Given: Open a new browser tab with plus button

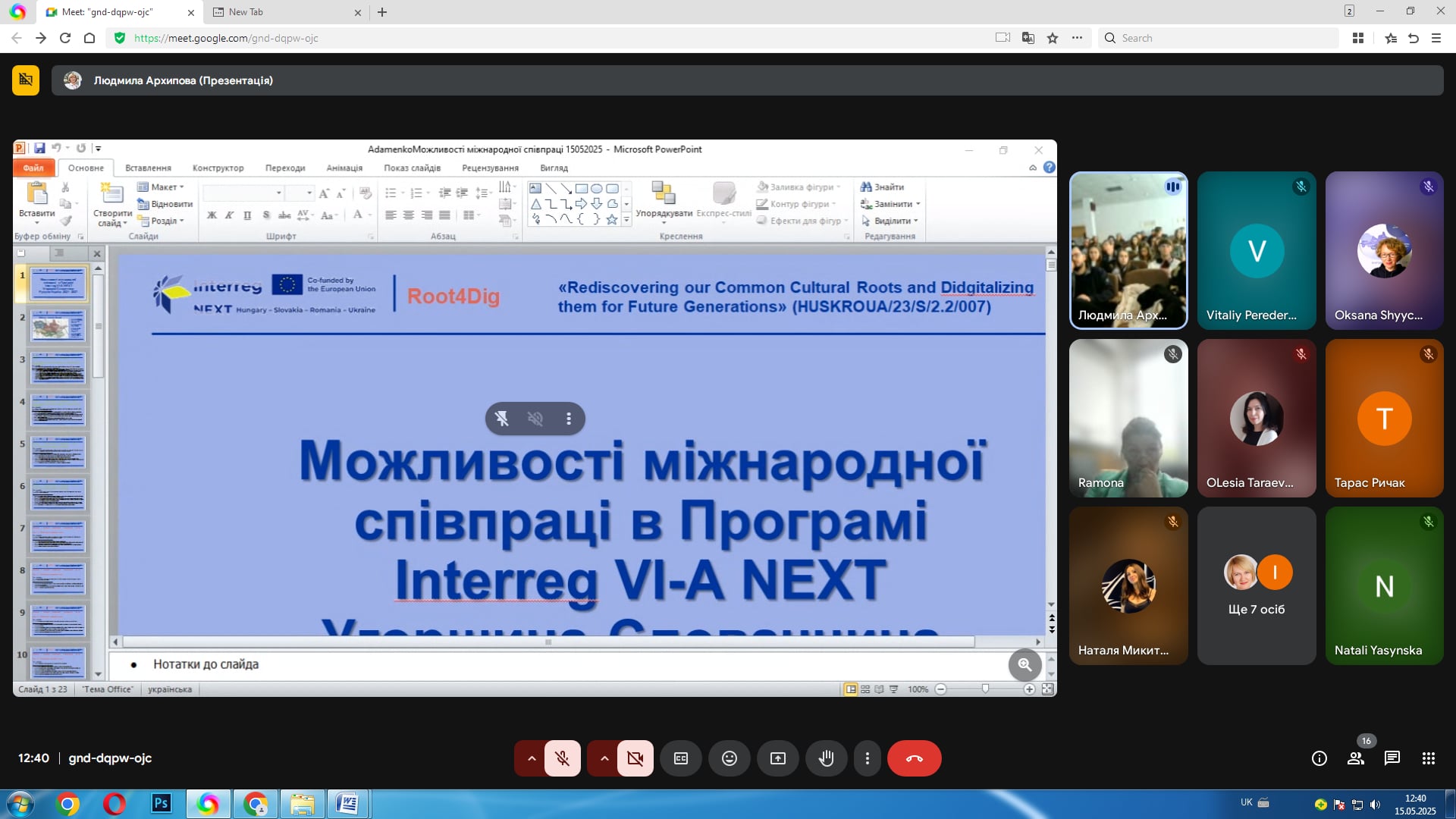Looking at the screenshot, I should point(382,12).
